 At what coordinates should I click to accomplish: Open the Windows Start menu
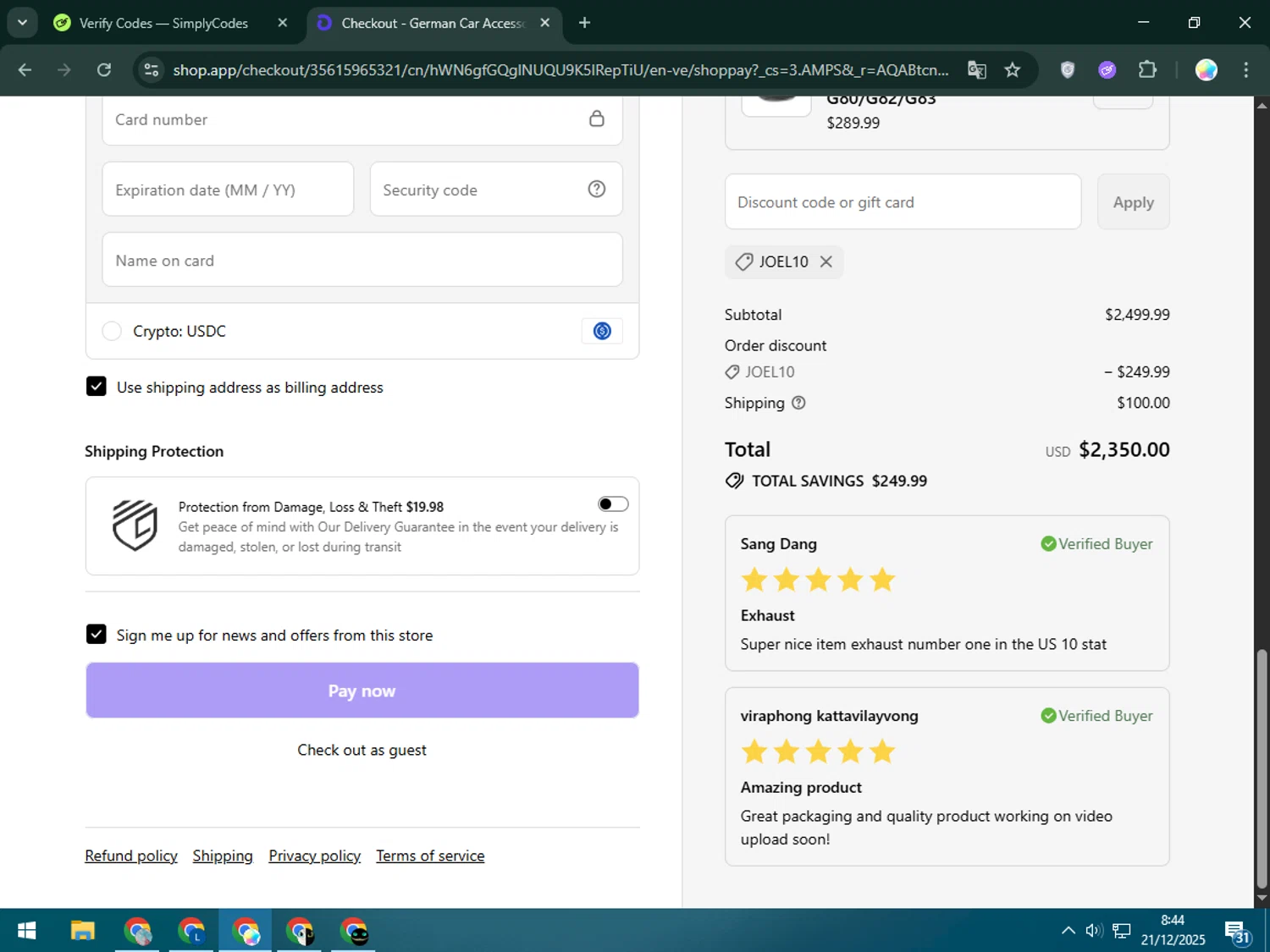pyautogui.click(x=26, y=931)
